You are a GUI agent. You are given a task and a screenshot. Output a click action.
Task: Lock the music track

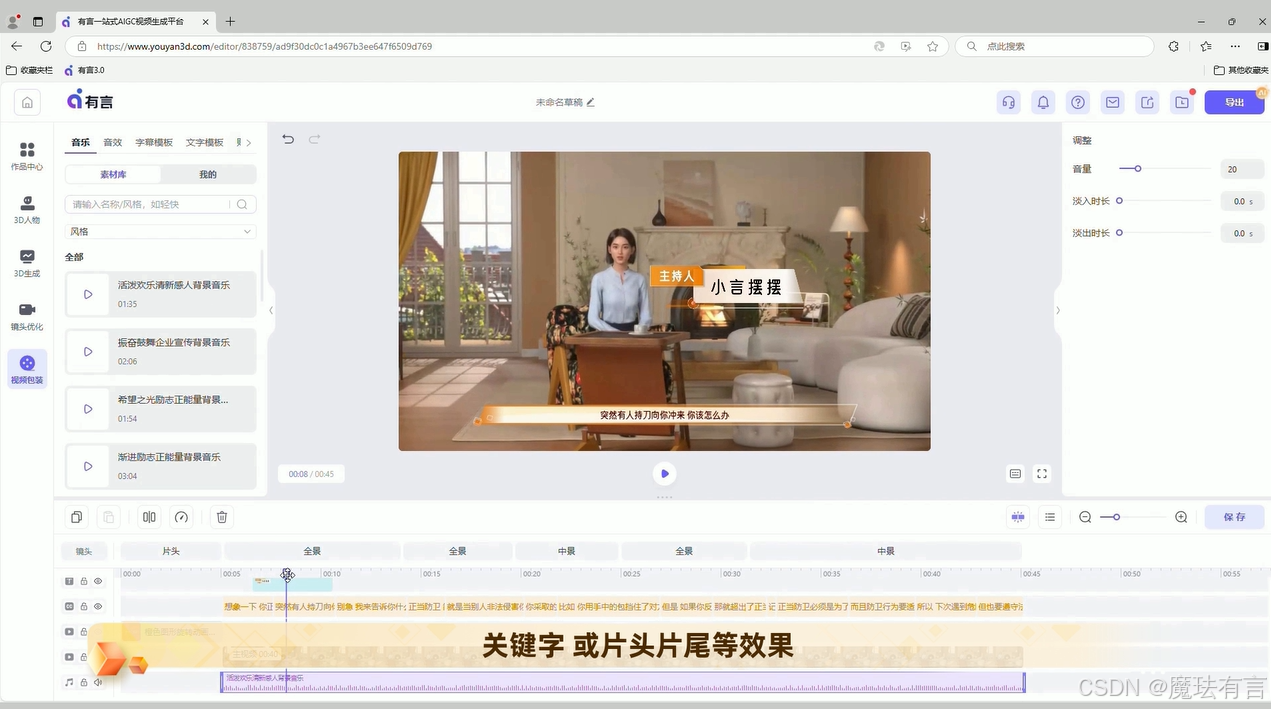pyautogui.click(x=84, y=682)
